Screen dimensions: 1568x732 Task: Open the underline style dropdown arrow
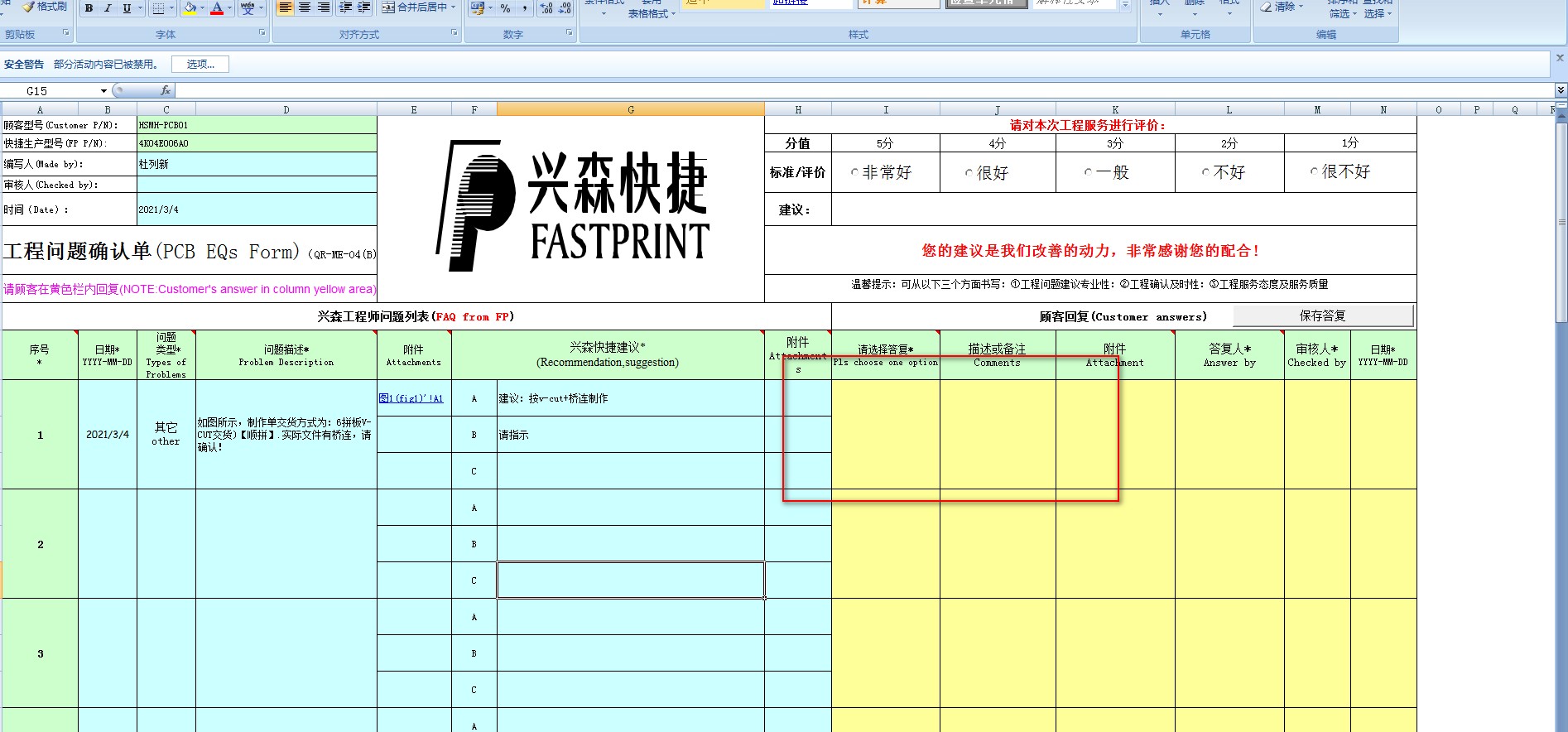tap(140, 8)
